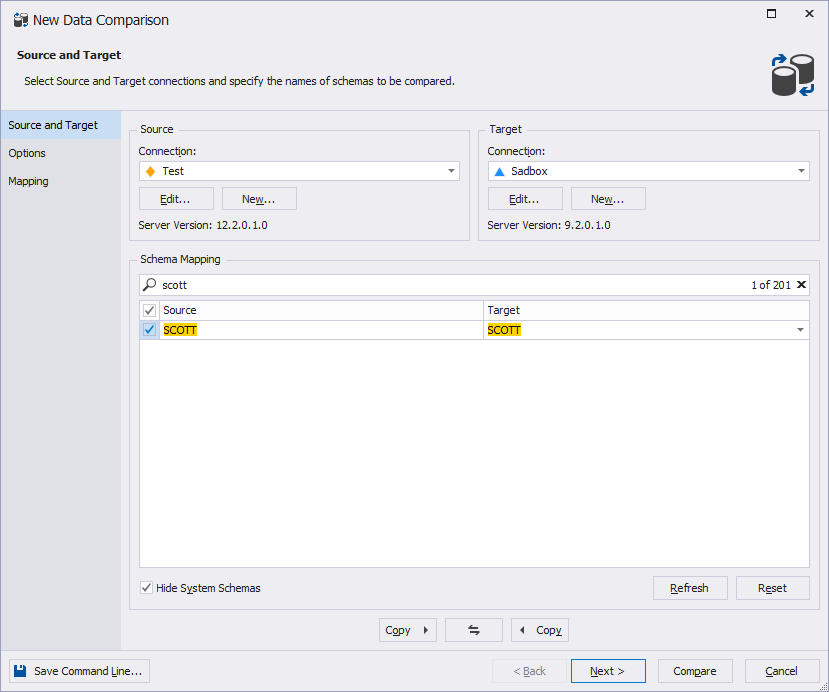This screenshot has width=829, height=692.
Task: Click the Save Command Line floppy disk icon
Action: tap(21, 671)
